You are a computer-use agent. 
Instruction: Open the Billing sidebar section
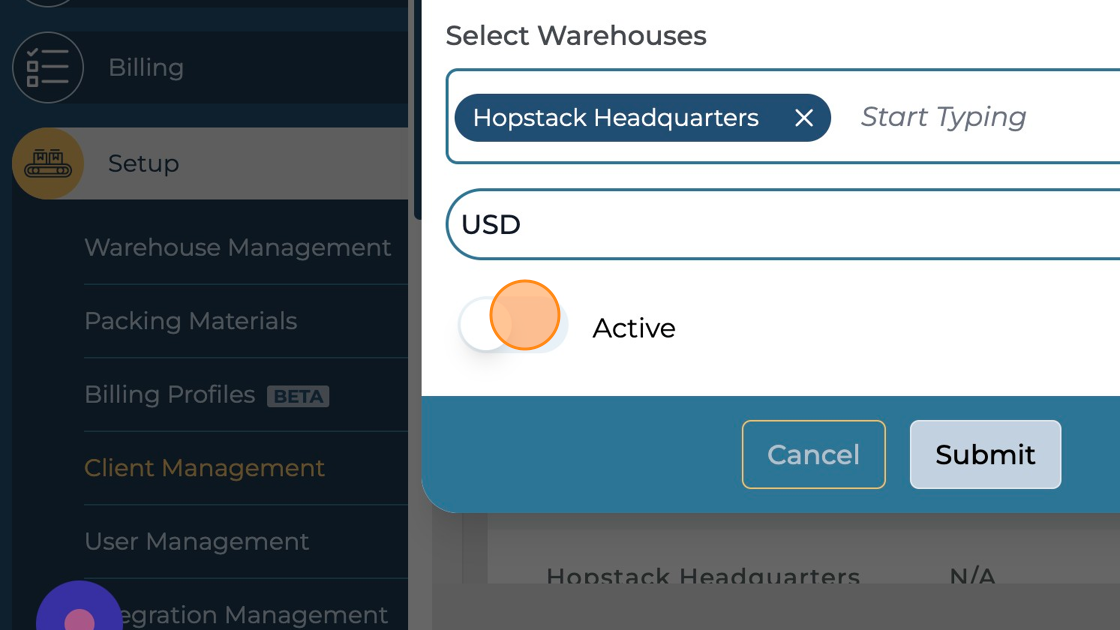click(146, 68)
